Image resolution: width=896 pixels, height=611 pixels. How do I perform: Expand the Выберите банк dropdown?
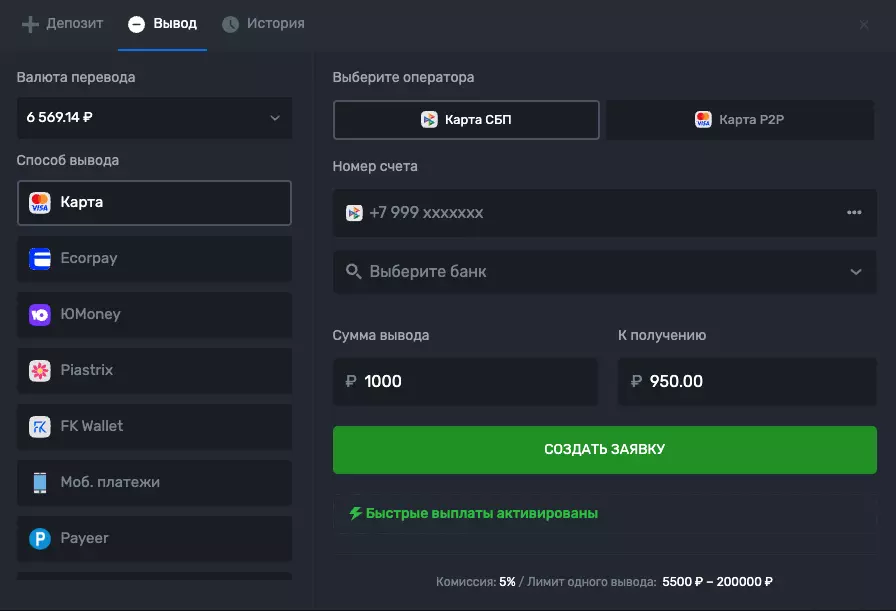click(x=604, y=271)
